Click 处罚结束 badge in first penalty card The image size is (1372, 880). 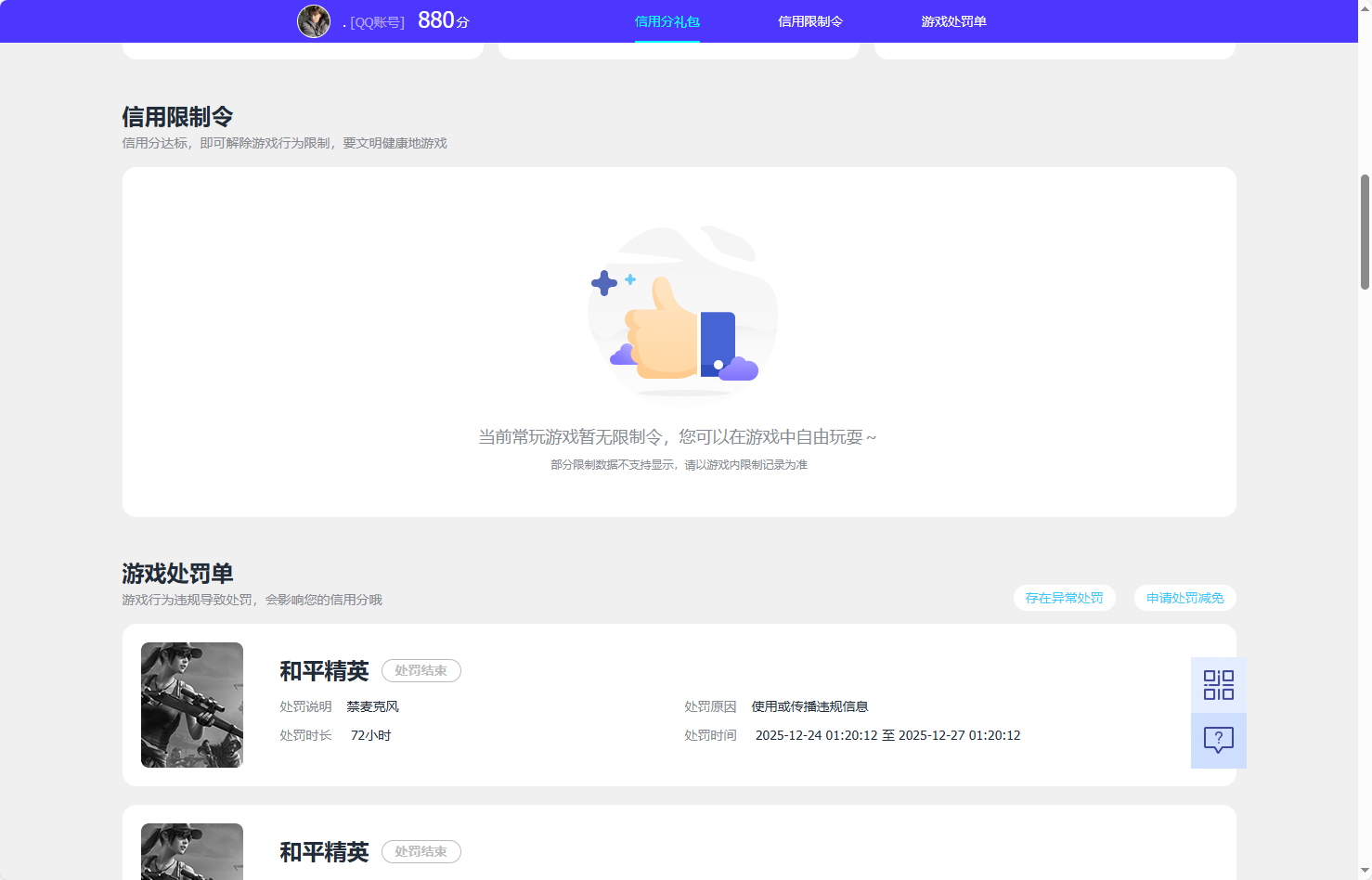[421, 670]
